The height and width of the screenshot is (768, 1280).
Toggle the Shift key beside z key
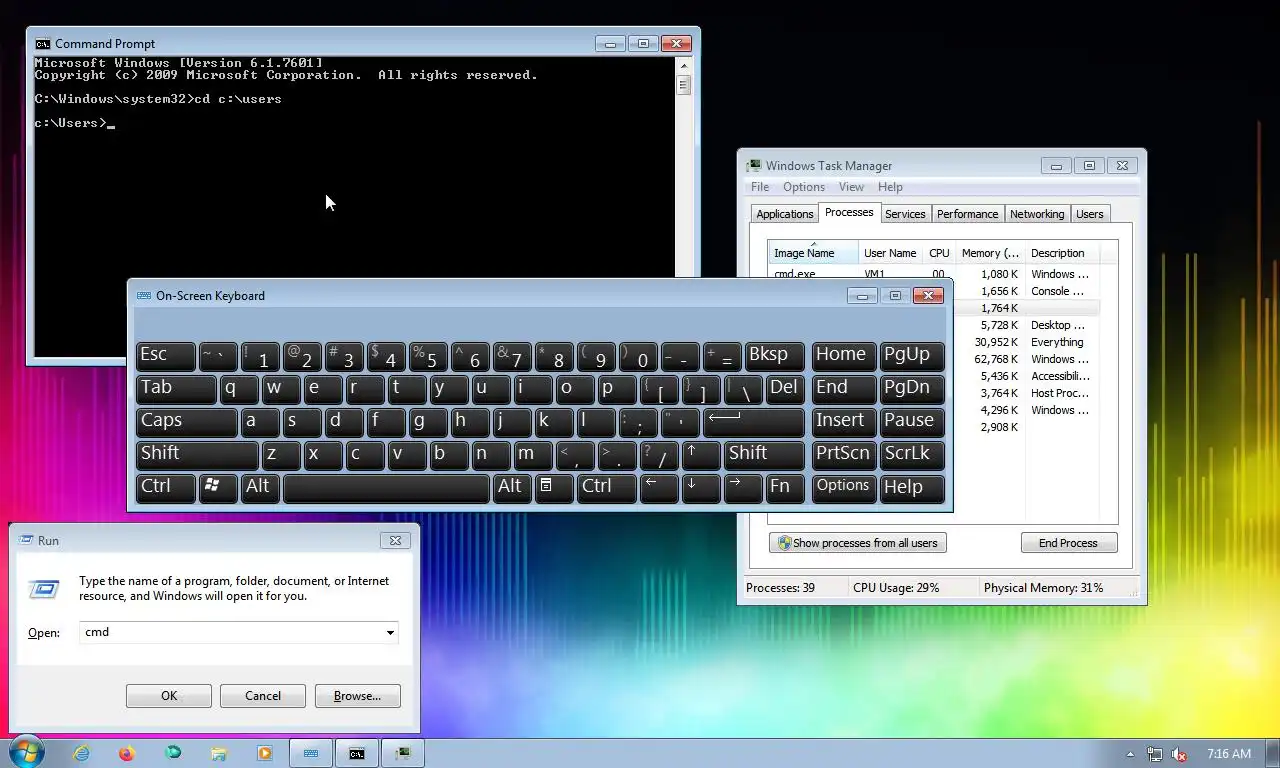197,454
